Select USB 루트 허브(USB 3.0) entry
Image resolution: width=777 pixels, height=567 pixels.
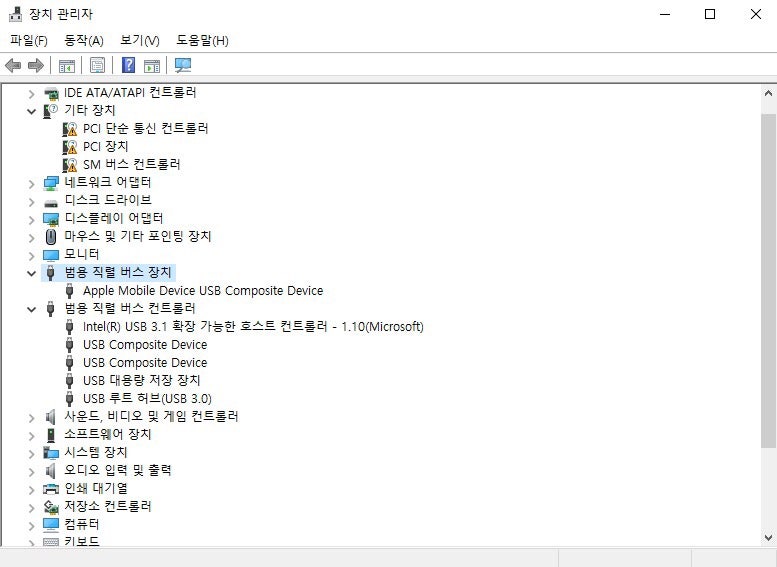pos(147,398)
